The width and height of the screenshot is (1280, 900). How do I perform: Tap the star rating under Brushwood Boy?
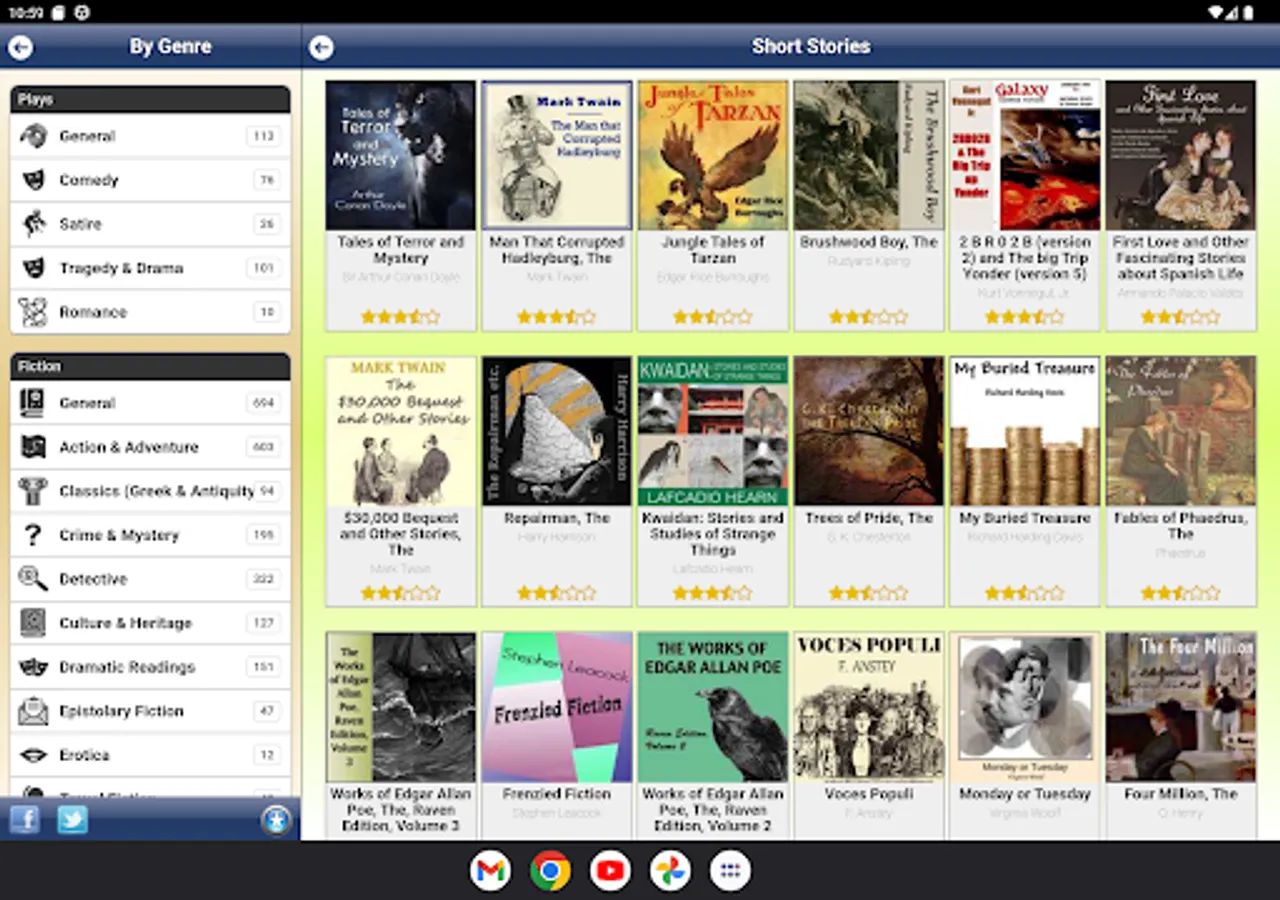(869, 317)
